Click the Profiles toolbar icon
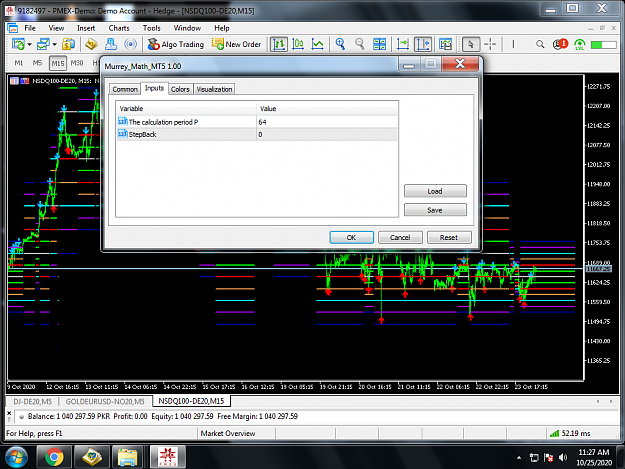 tap(43, 44)
